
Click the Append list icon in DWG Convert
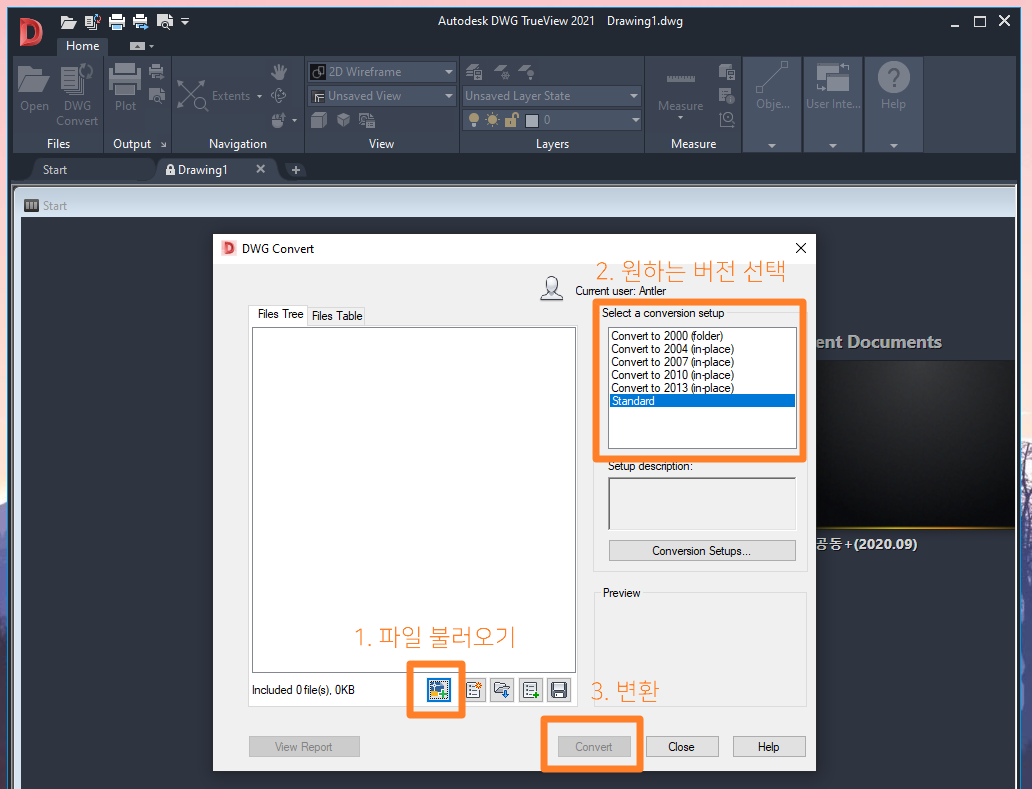[530, 690]
